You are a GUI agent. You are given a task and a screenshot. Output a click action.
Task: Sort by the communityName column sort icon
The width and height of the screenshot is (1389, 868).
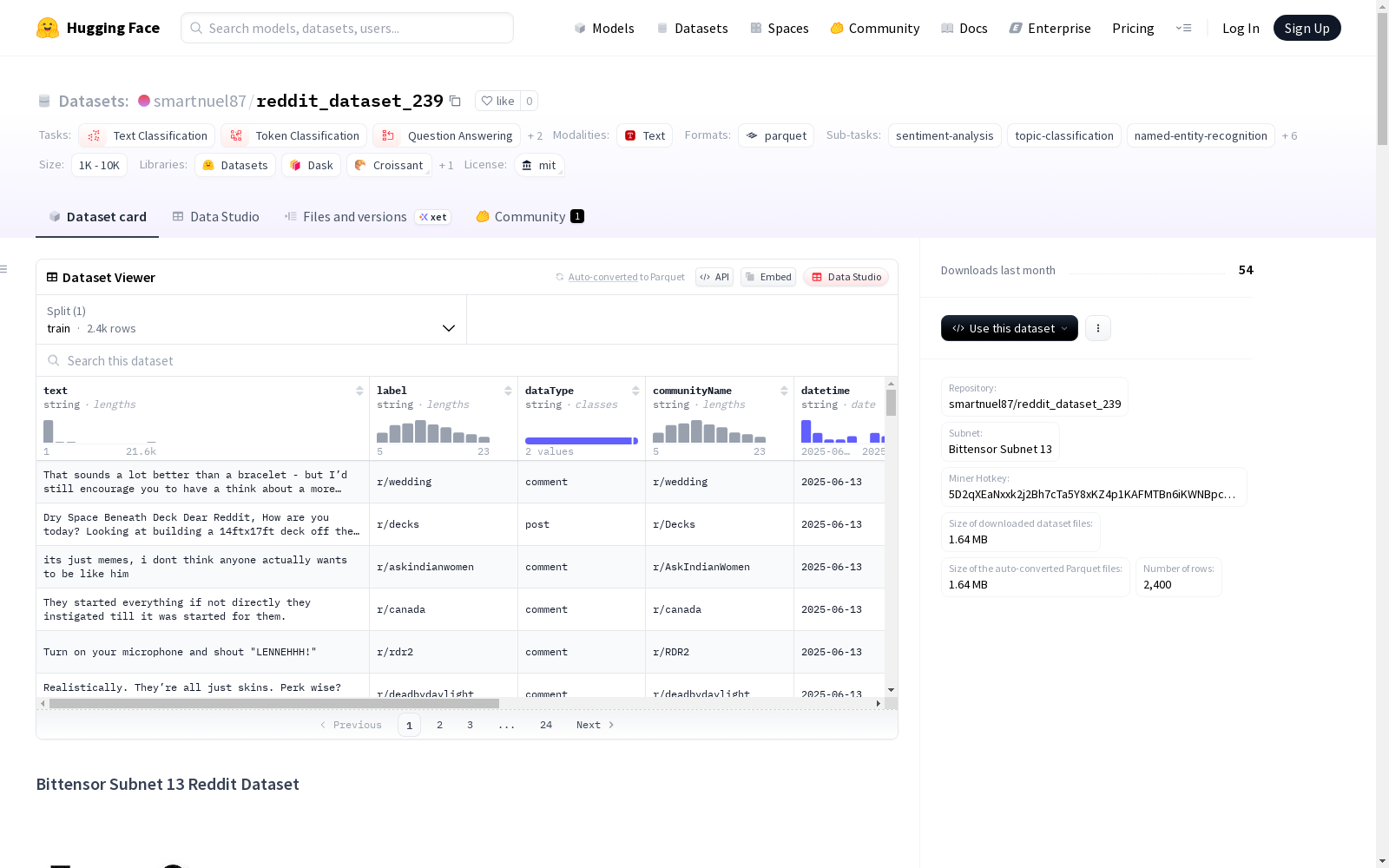point(784,391)
